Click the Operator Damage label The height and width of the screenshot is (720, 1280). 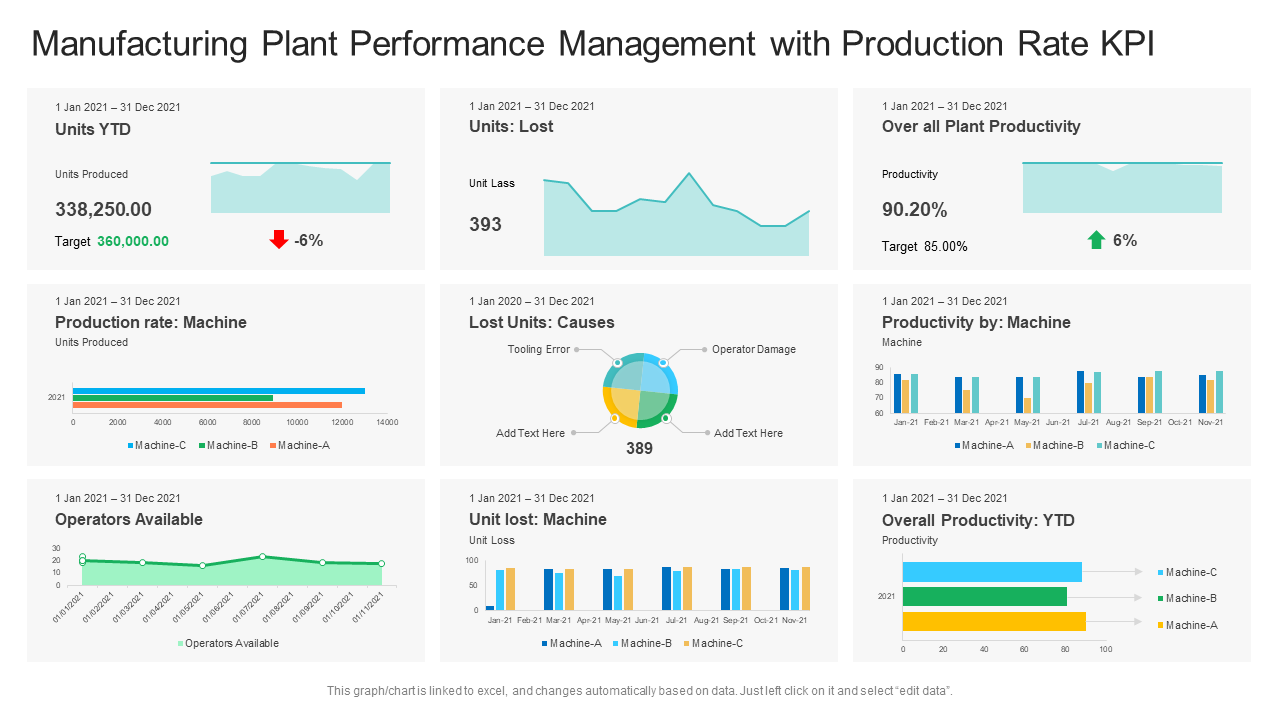click(754, 349)
